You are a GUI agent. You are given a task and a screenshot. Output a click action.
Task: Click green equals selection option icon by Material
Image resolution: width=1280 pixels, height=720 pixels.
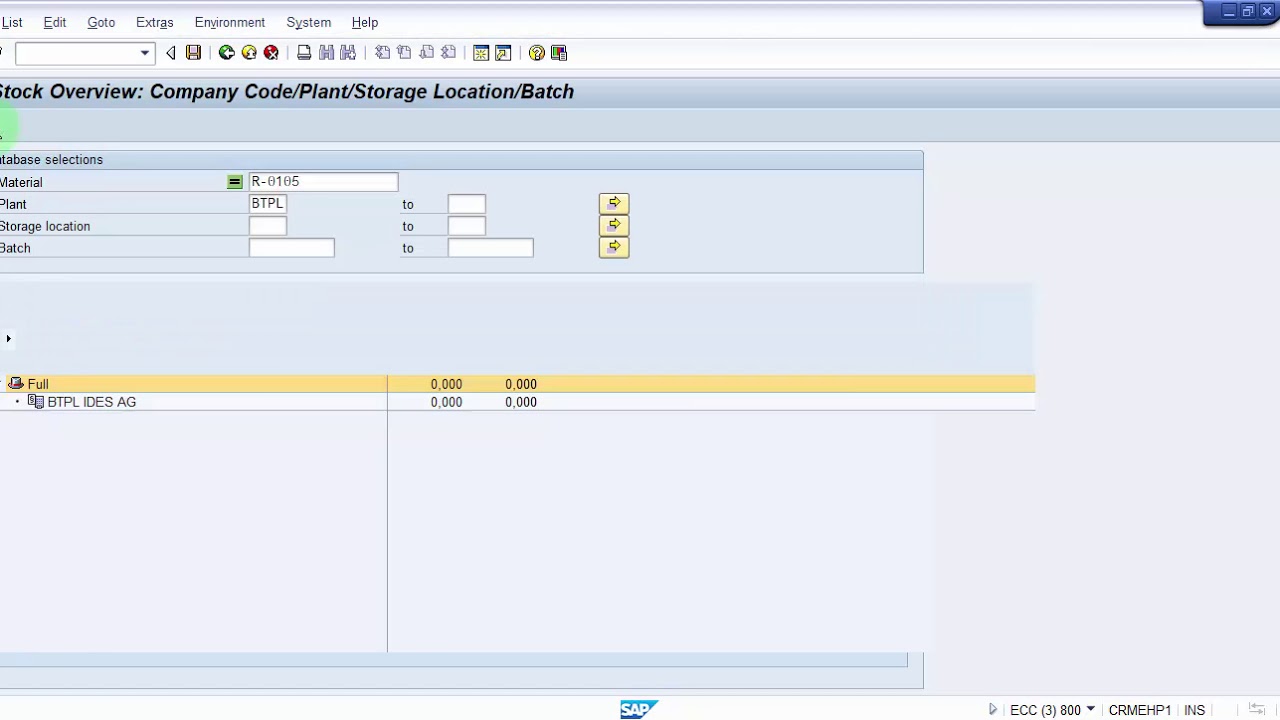coord(234,182)
